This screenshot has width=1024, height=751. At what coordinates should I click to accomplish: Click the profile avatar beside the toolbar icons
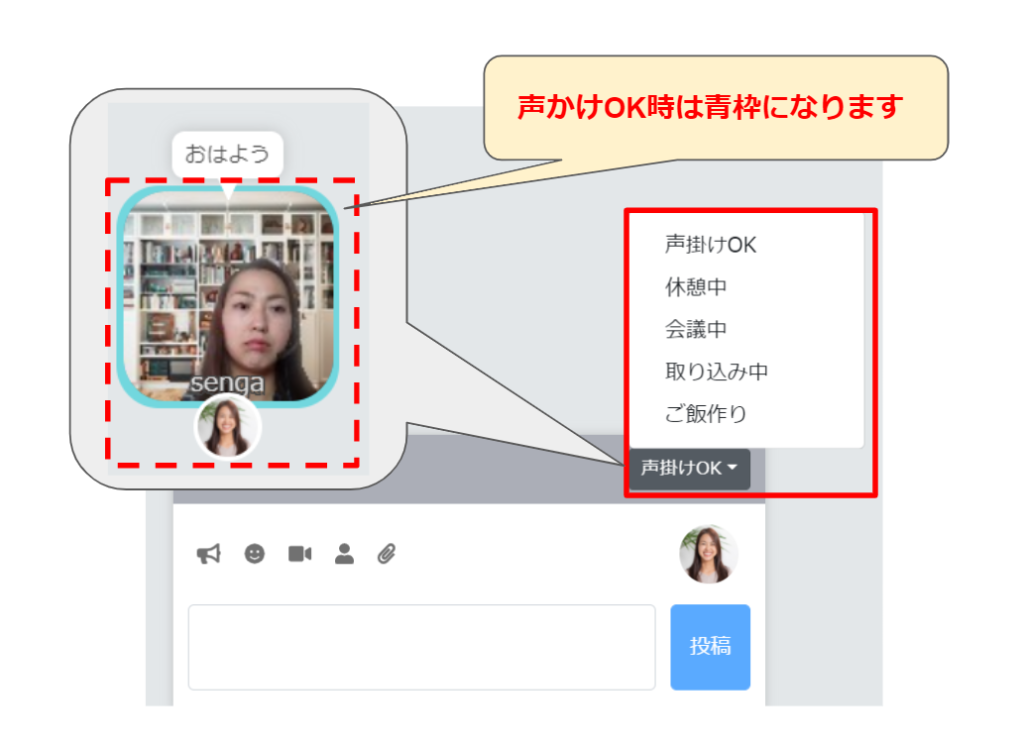point(709,554)
